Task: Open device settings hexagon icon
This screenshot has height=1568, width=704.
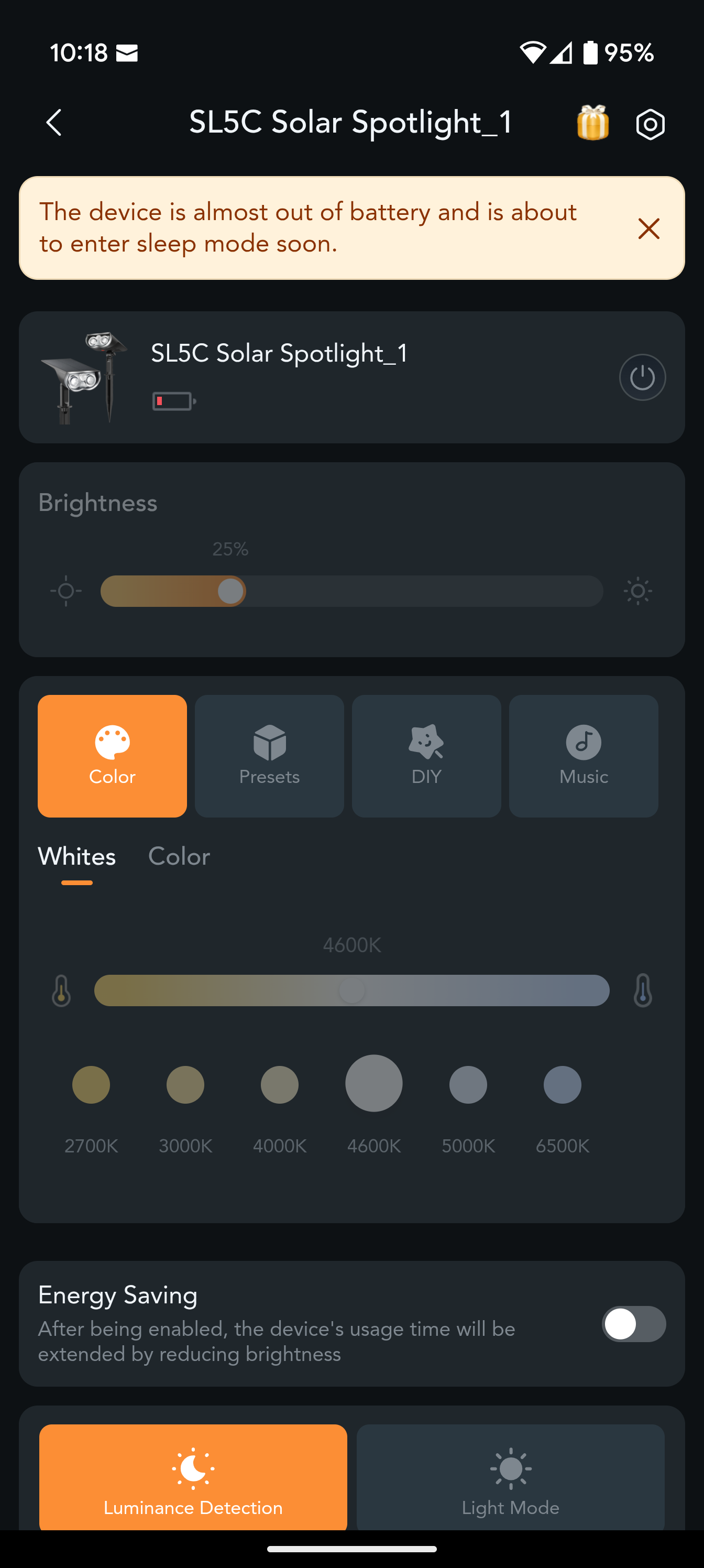Action: click(650, 124)
